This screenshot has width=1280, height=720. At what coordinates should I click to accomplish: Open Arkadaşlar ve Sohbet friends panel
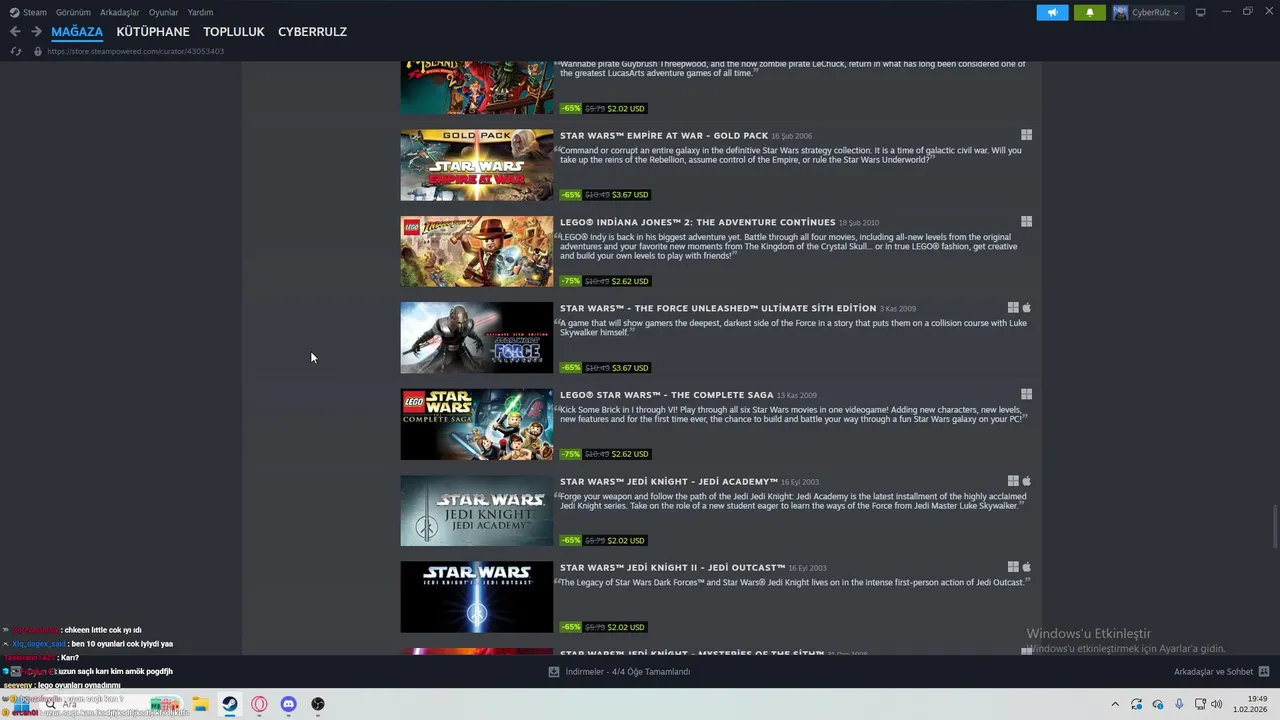tap(1221, 672)
